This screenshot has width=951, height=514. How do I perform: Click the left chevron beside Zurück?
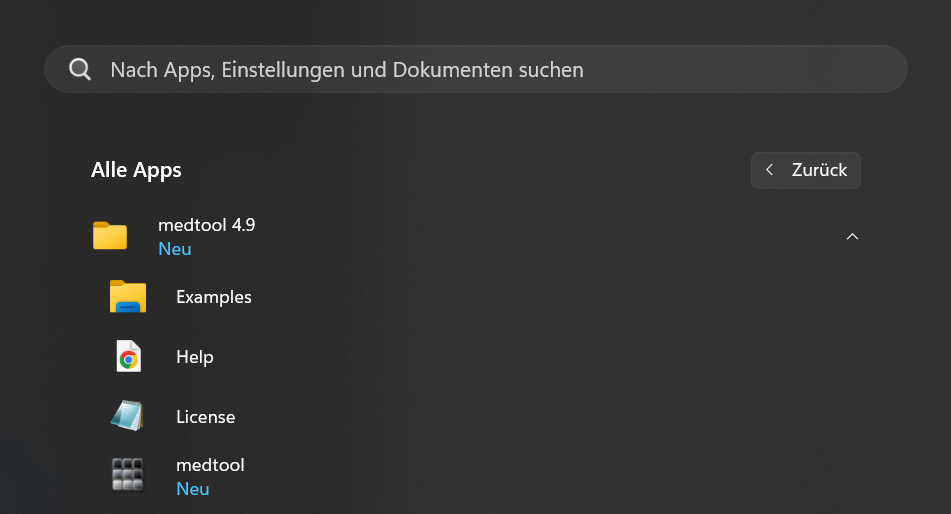click(x=769, y=170)
